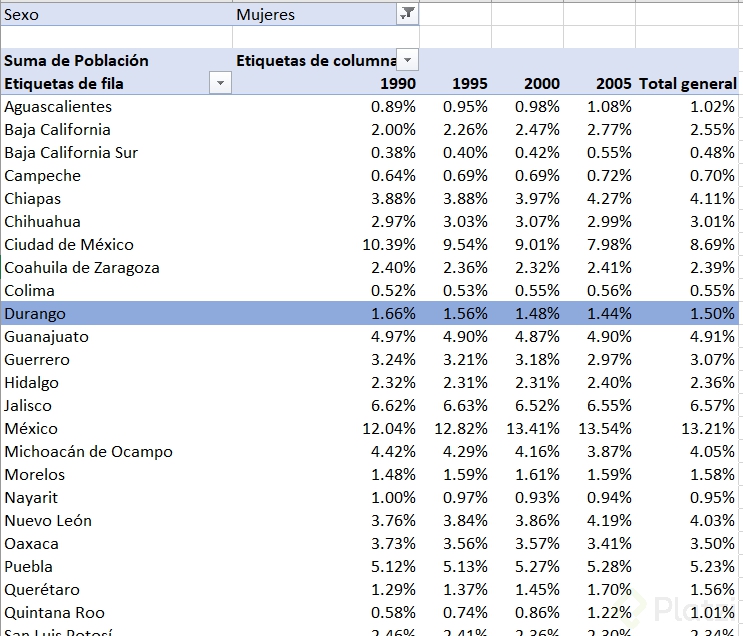This screenshot has height=636, width=743.
Task: Select the Guanajuato row label
Action: point(46,337)
